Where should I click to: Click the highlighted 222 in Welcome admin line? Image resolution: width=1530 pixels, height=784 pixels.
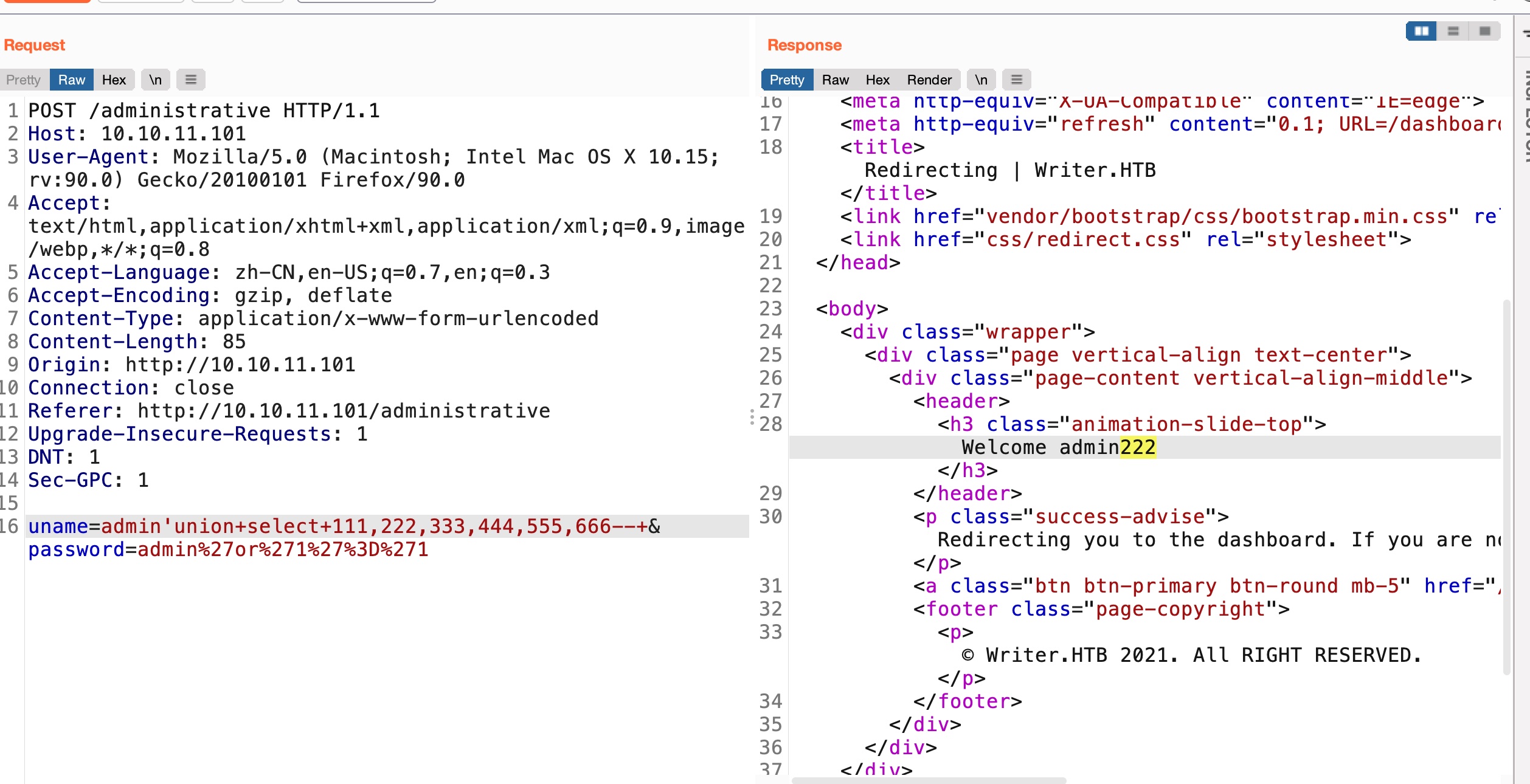1137,447
